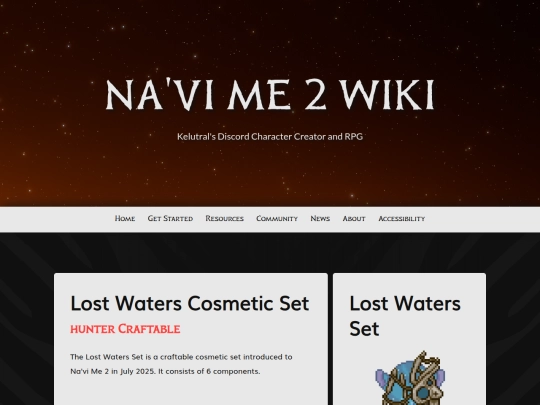Open the News page
540x405 pixels.
pos(320,218)
